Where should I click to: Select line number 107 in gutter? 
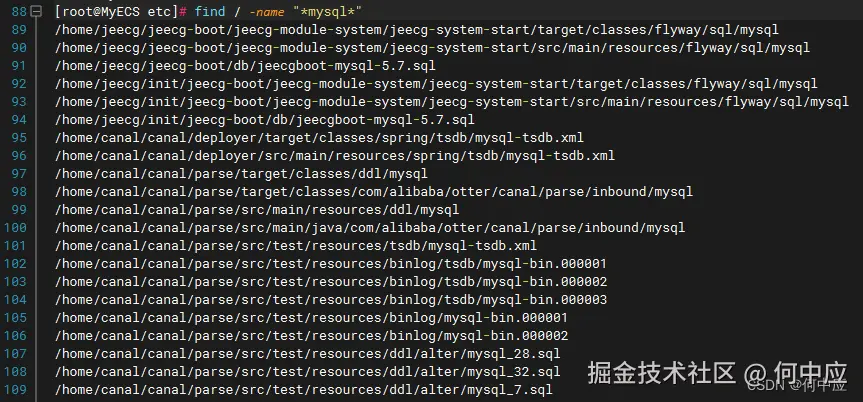(x=15, y=354)
